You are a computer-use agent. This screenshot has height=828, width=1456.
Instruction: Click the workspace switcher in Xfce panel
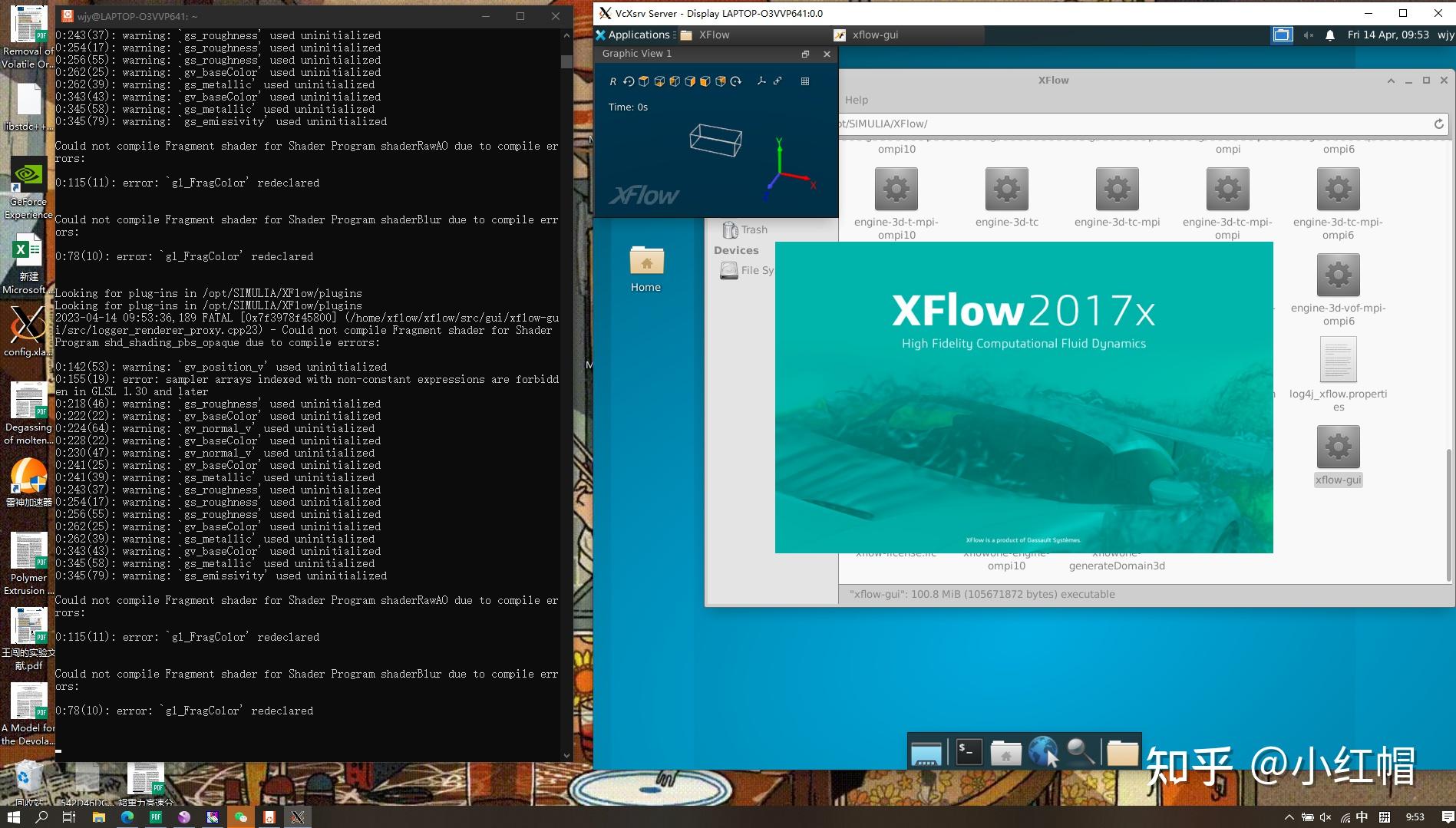pyautogui.click(x=1282, y=35)
